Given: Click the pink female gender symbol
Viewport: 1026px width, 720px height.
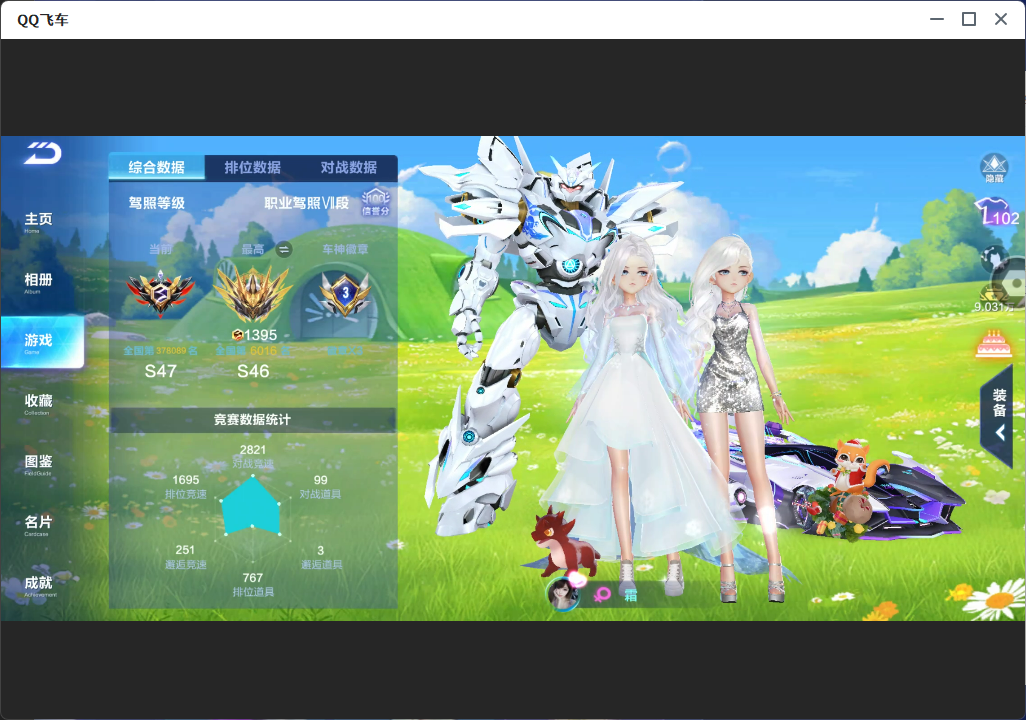Looking at the screenshot, I should pos(602,594).
